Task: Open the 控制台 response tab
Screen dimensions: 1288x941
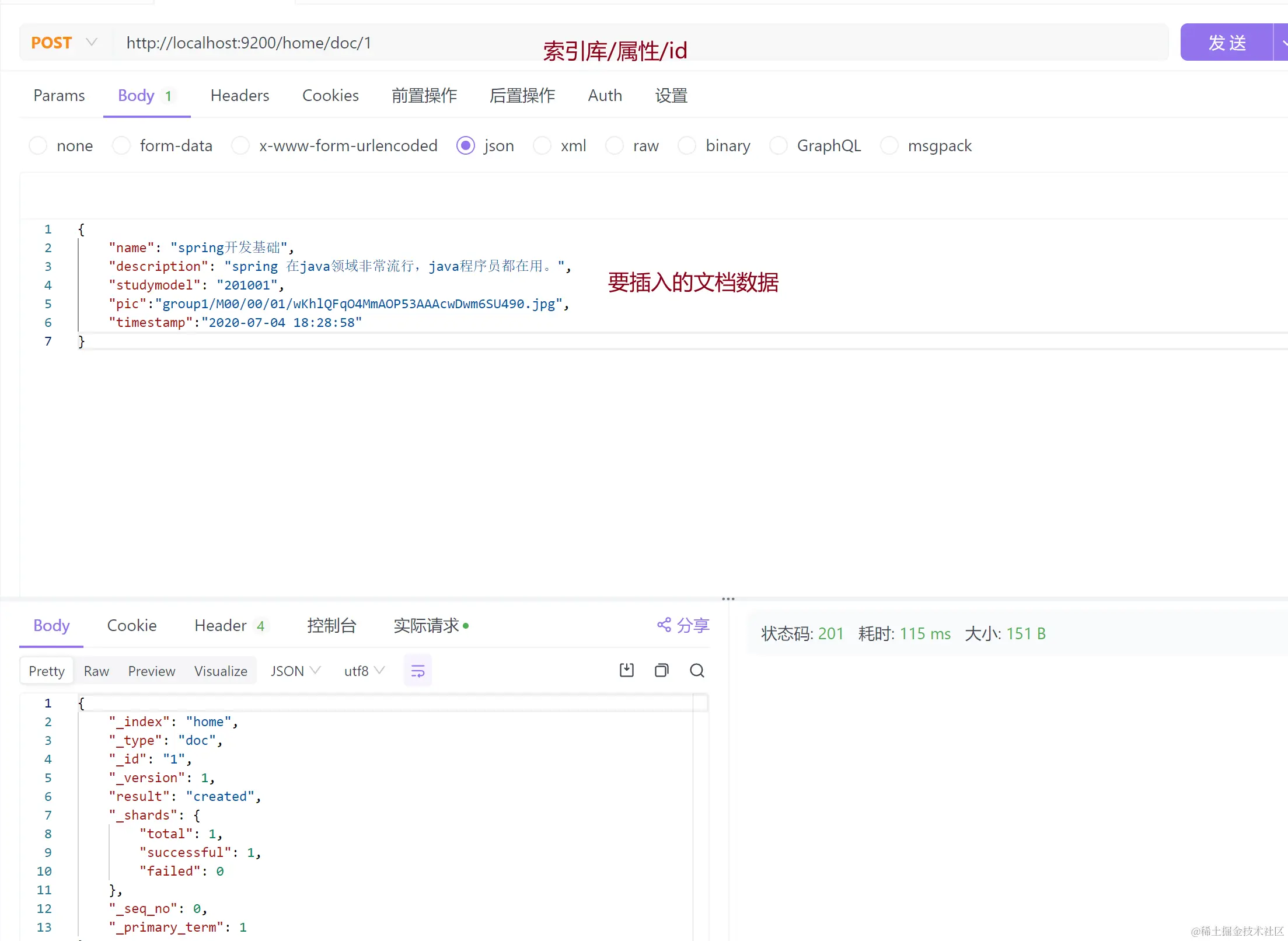Action: tap(331, 625)
